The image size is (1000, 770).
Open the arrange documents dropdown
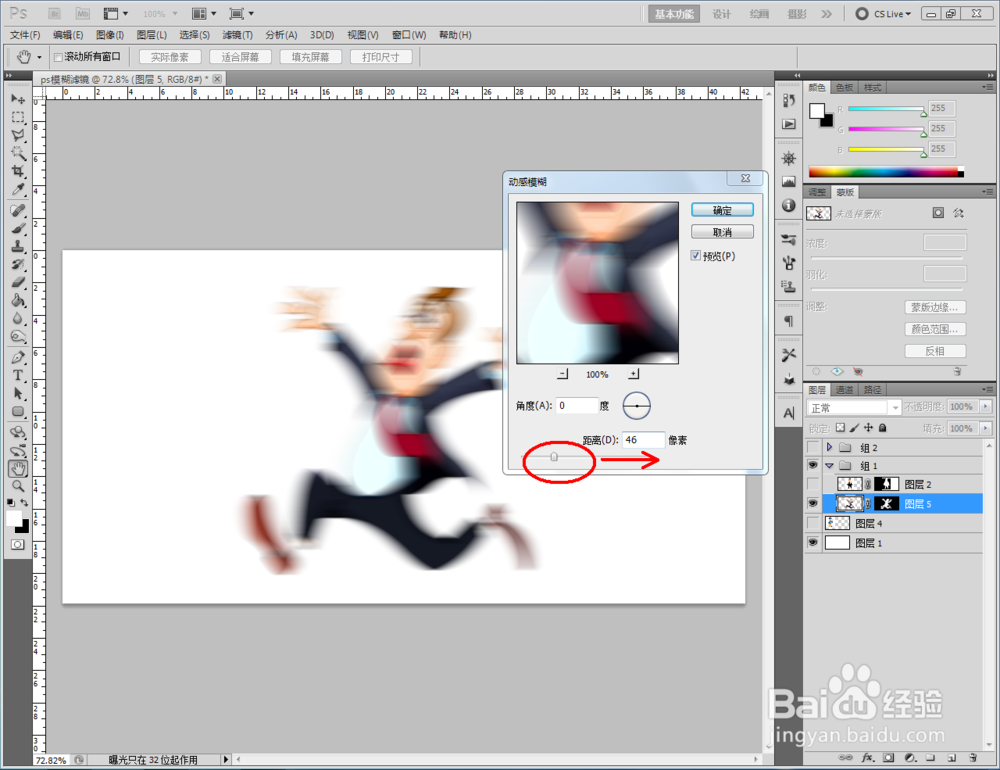point(205,13)
